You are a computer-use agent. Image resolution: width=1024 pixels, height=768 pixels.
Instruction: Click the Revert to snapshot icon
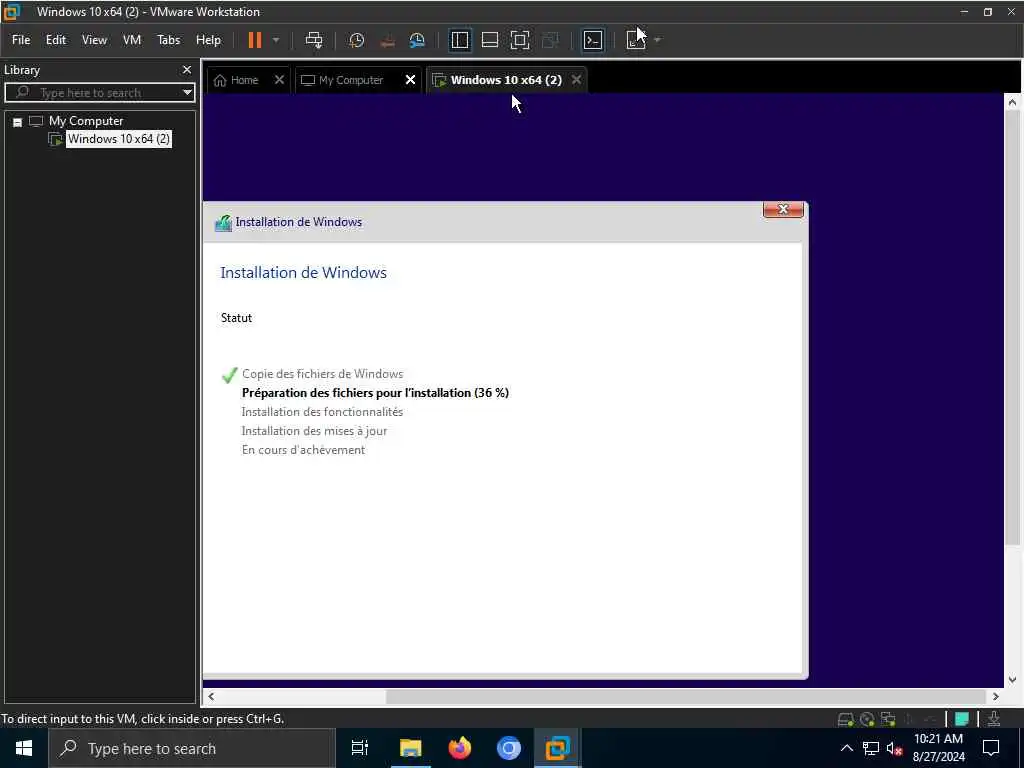(387, 40)
